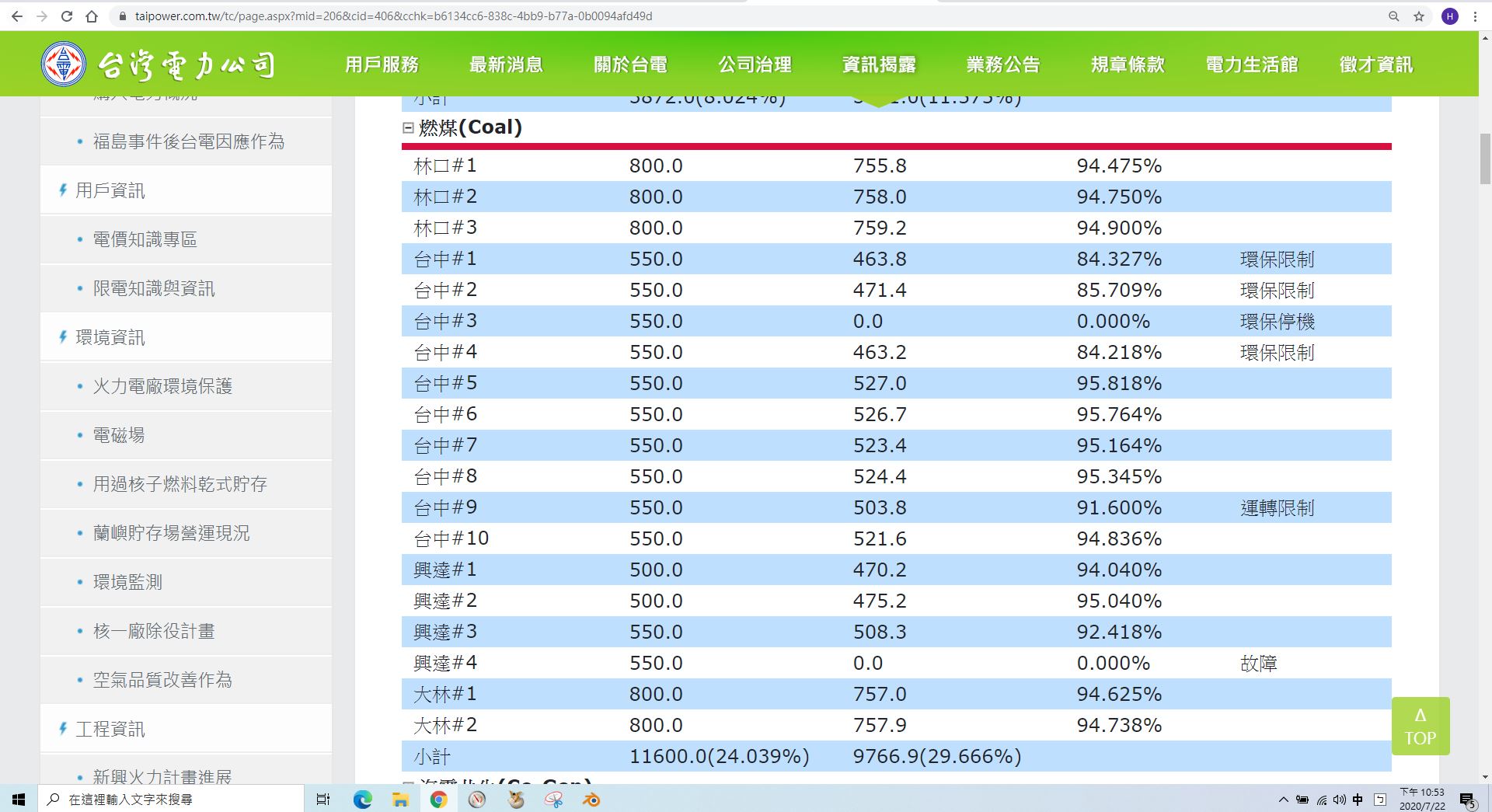Click the 林口#1 row name

[445, 166]
